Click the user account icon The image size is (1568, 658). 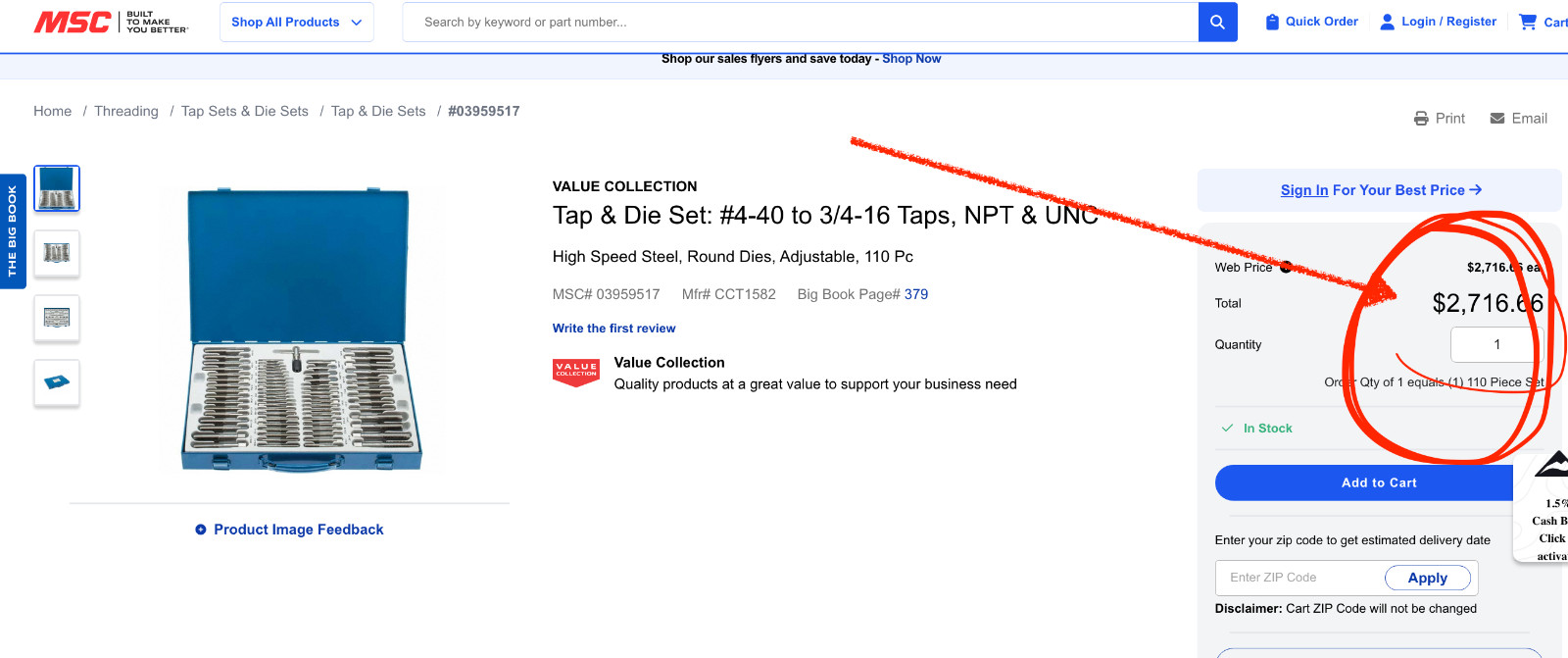1387,22
